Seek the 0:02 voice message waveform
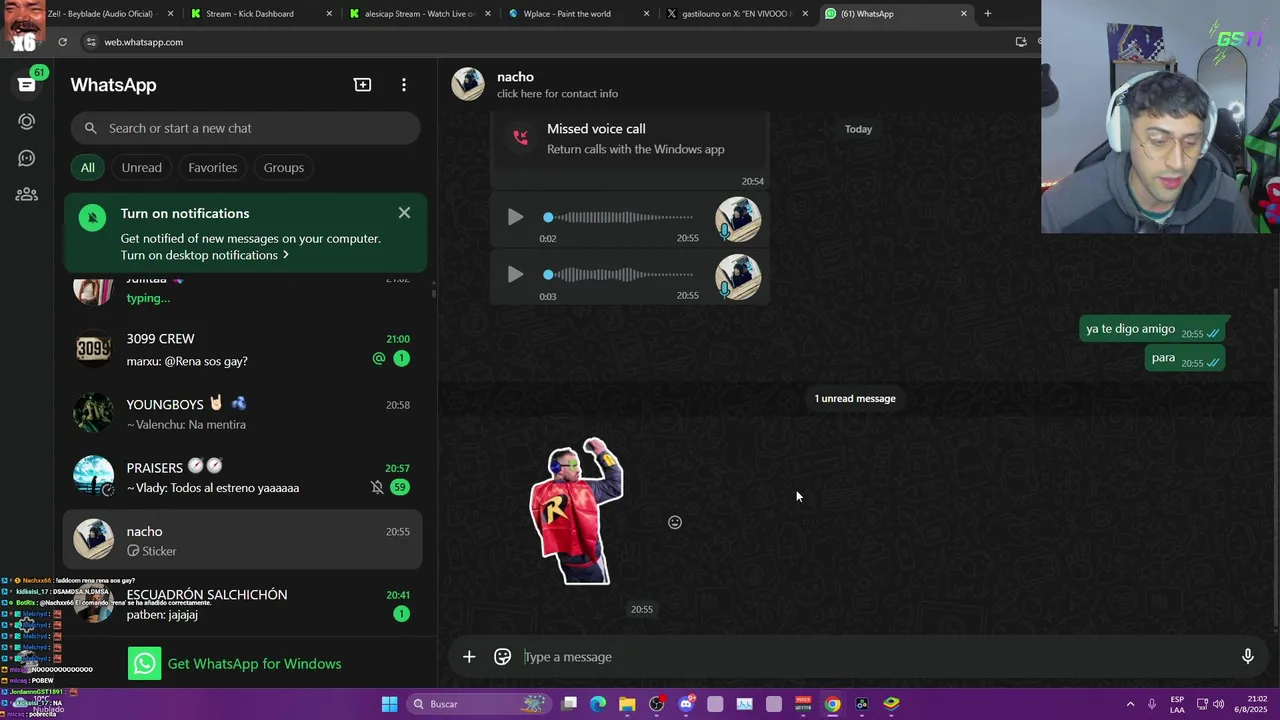 [620, 217]
